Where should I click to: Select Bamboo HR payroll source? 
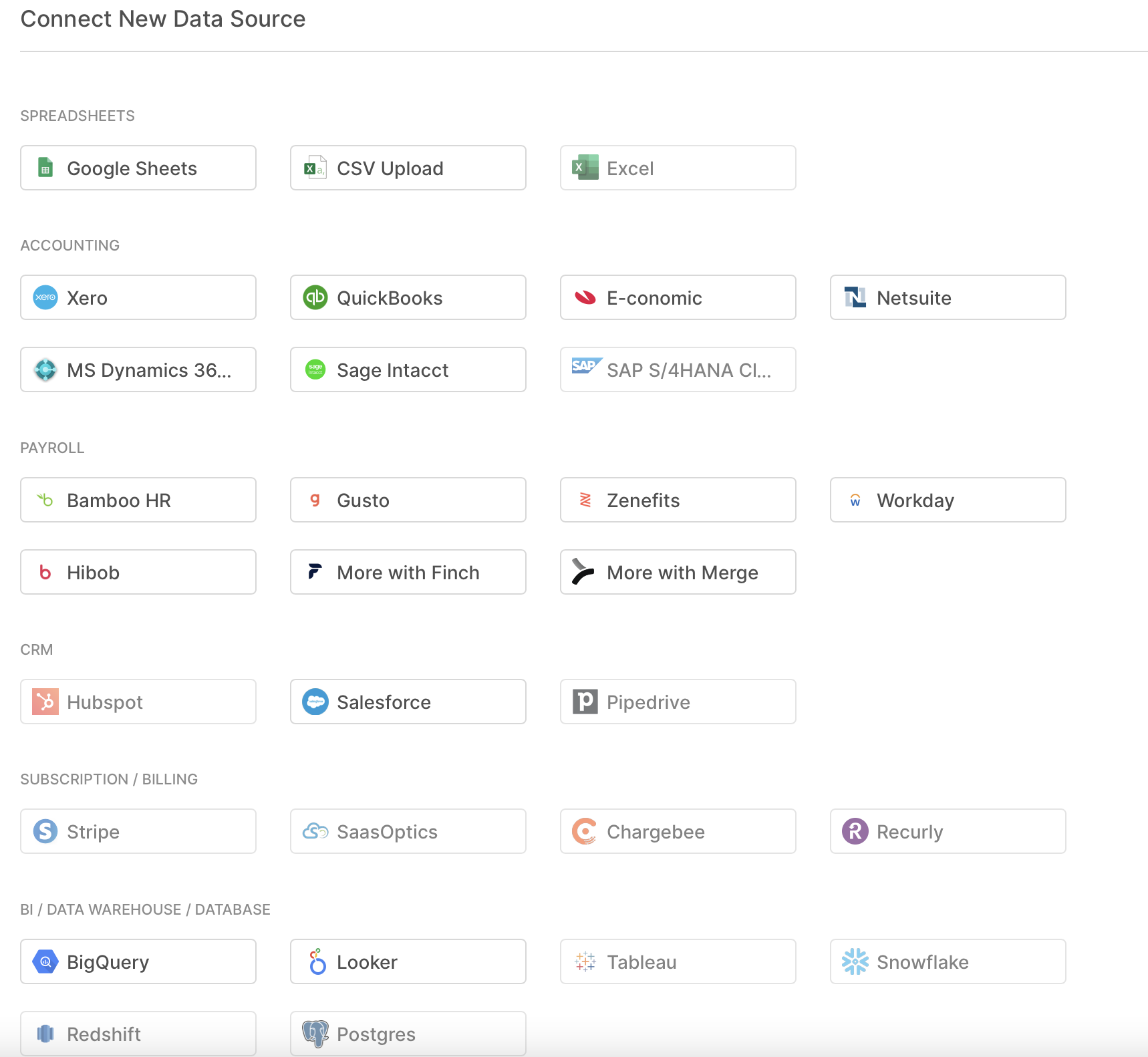coord(138,500)
